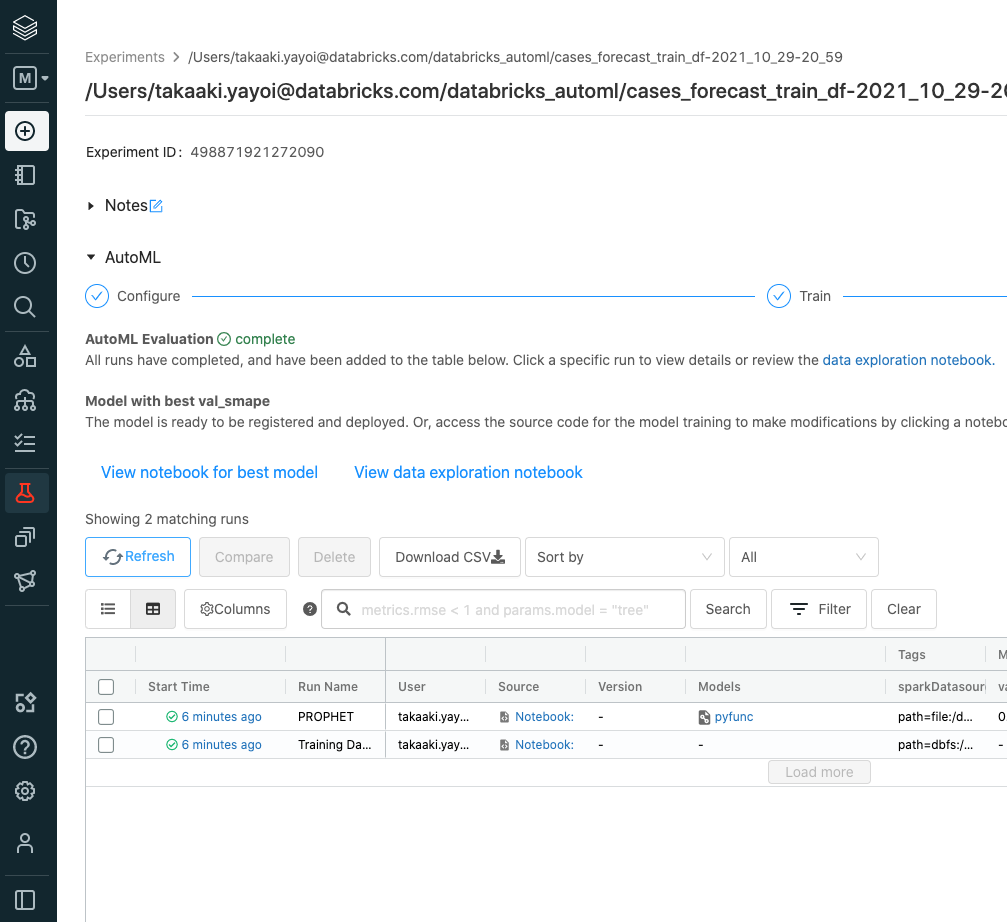The width and height of the screenshot is (1007, 922).
Task: Click the Clear button
Action: 904,609
